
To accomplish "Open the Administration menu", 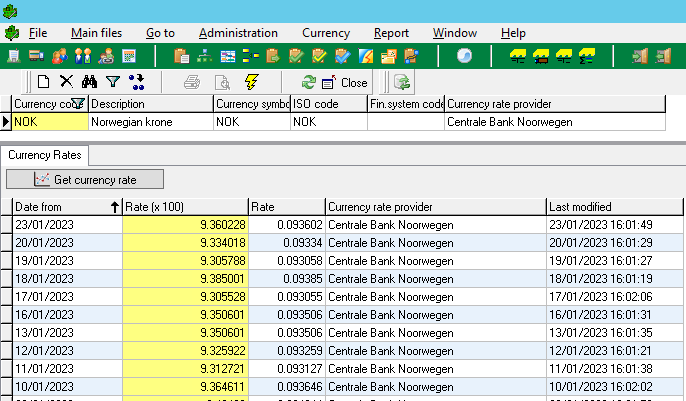I will click(x=238, y=33).
